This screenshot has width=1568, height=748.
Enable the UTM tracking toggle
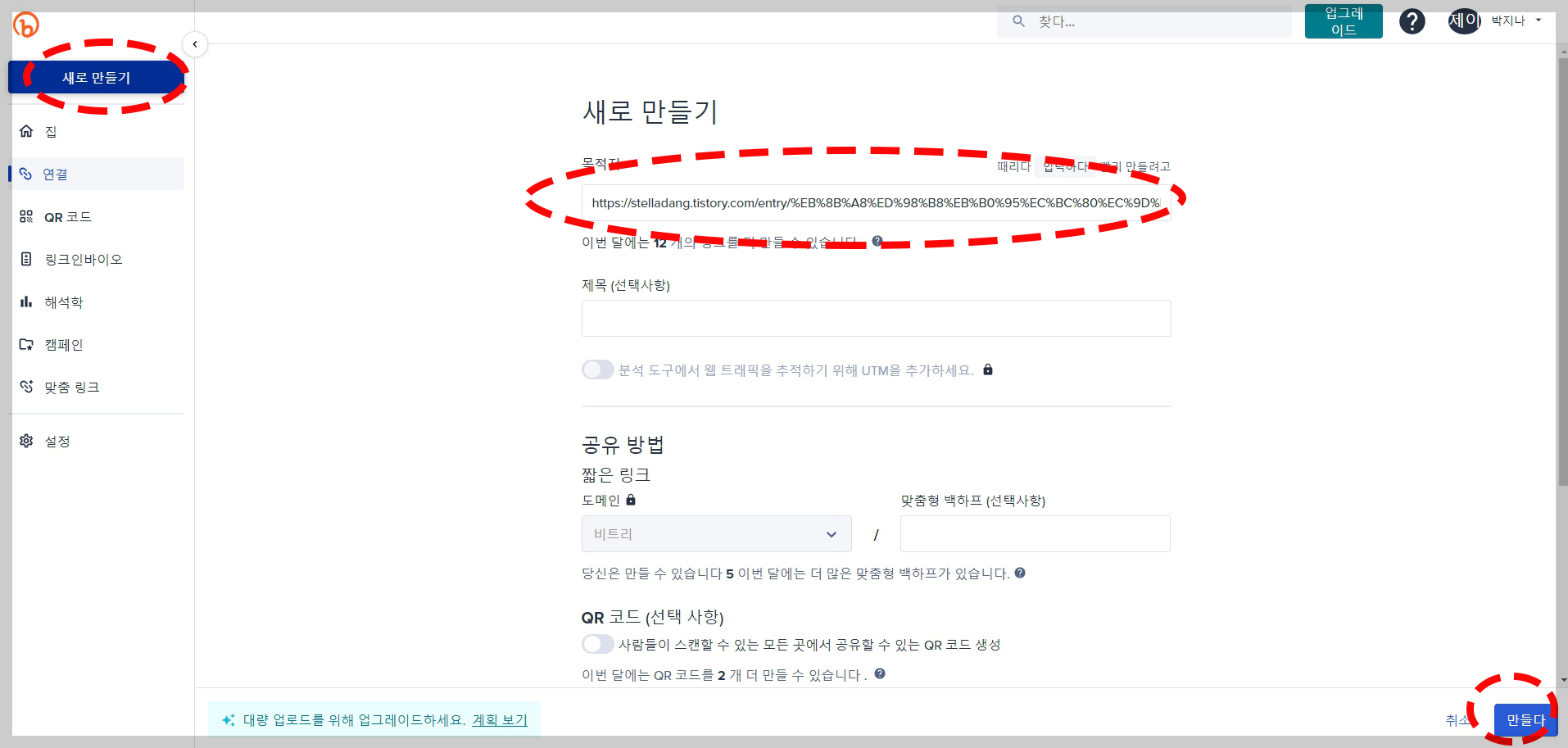pyautogui.click(x=597, y=369)
